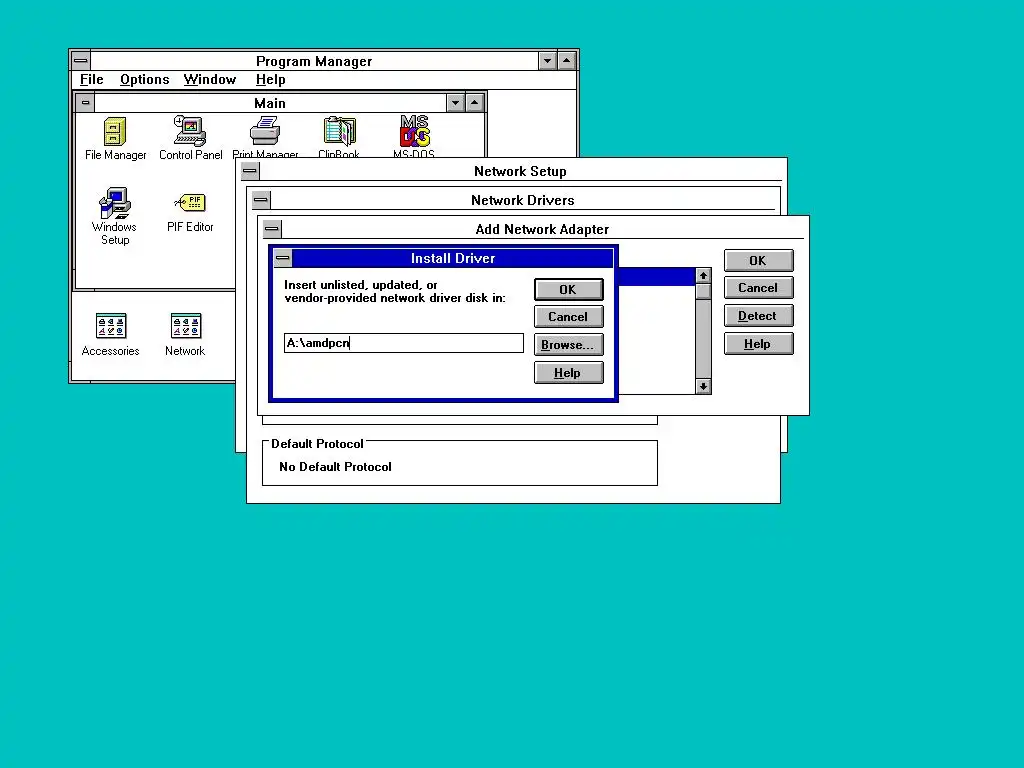Open Add Network Adapter control menu box

[x=272, y=229]
